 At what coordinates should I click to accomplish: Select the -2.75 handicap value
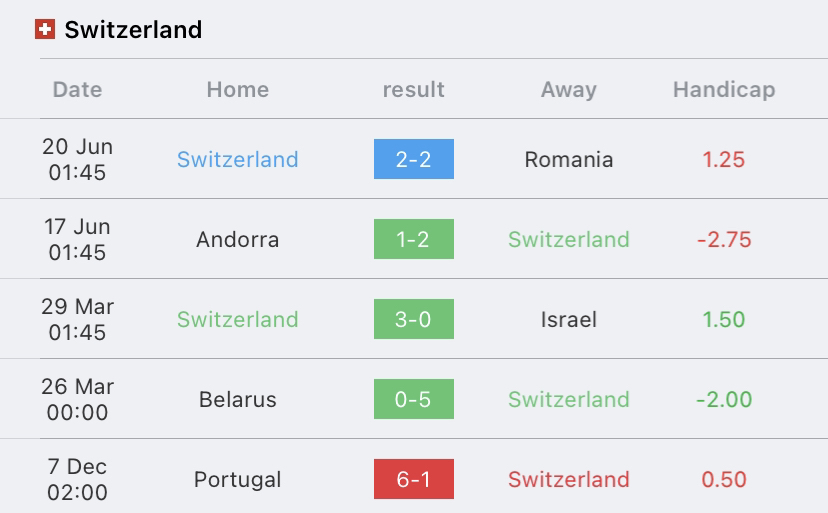724,239
